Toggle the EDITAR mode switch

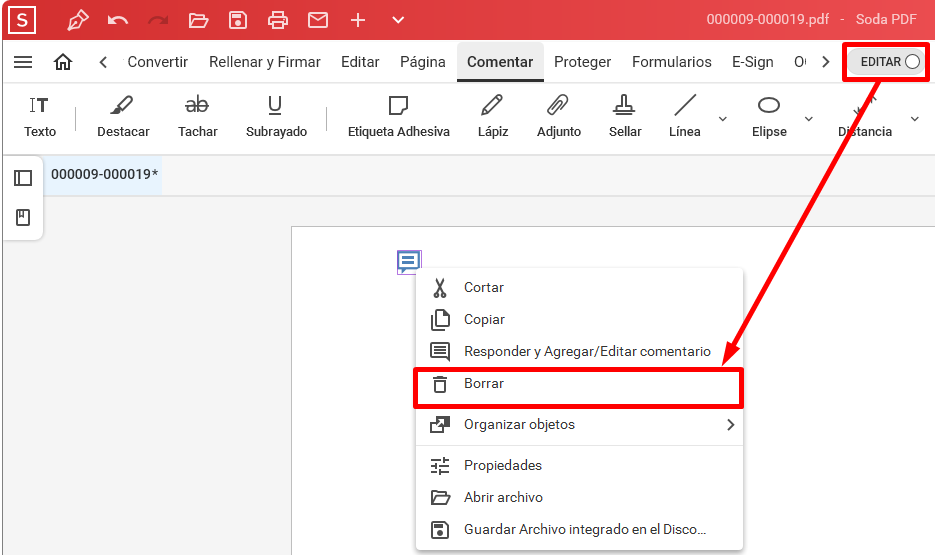coord(889,61)
